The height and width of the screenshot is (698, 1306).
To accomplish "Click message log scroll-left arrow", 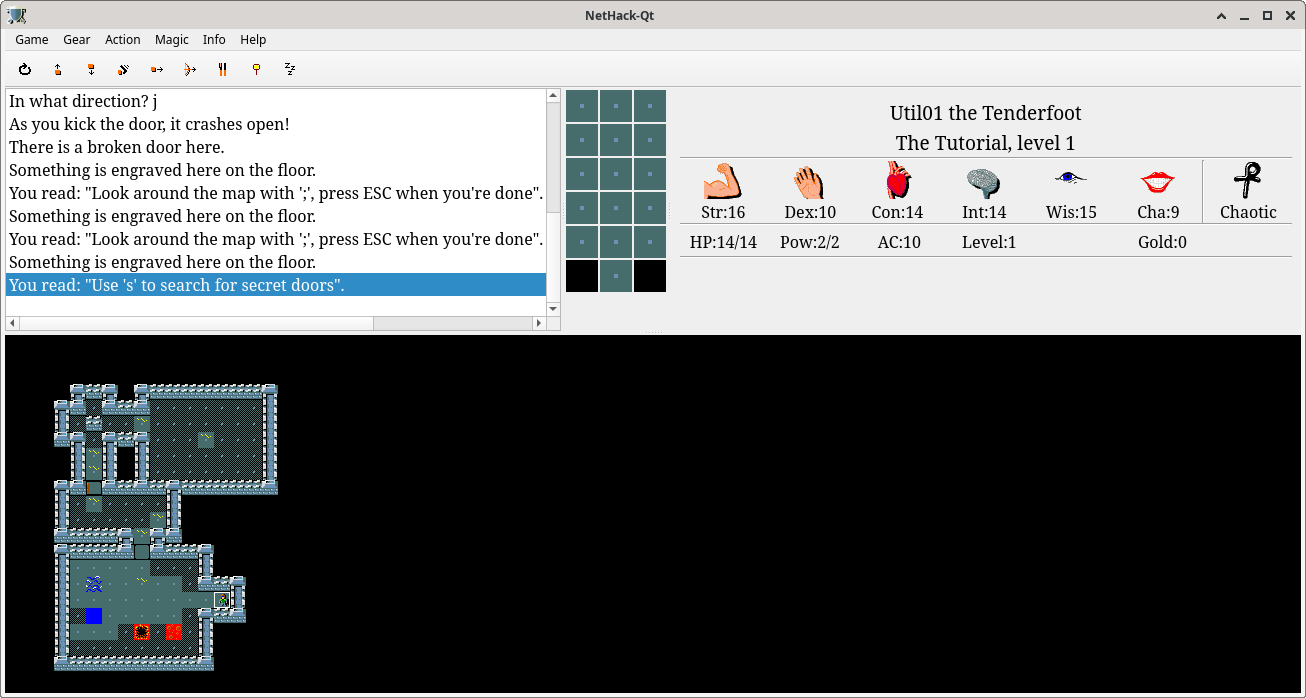I will pyautogui.click(x=13, y=324).
